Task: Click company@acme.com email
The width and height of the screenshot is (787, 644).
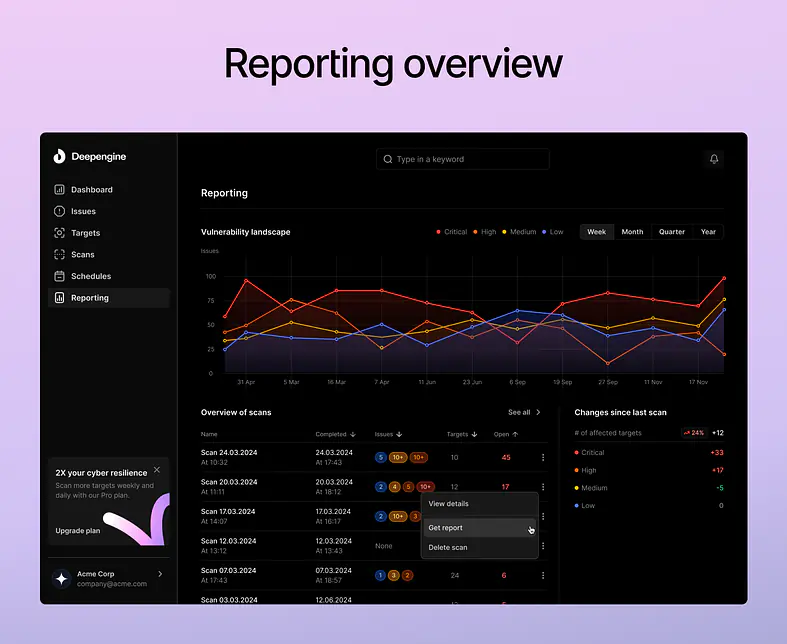Action: click(112, 584)
